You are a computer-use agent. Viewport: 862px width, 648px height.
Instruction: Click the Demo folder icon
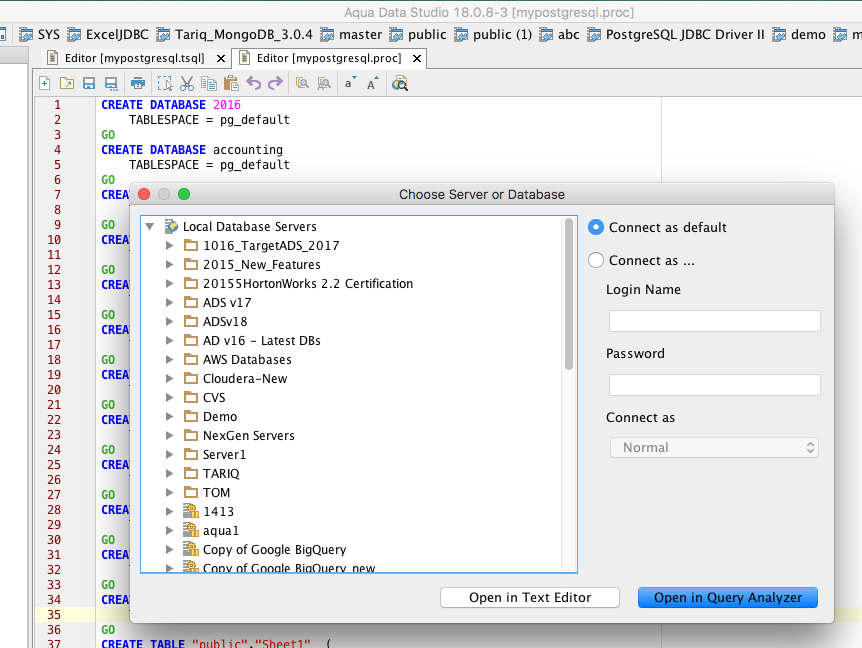[x=191, y=416]
